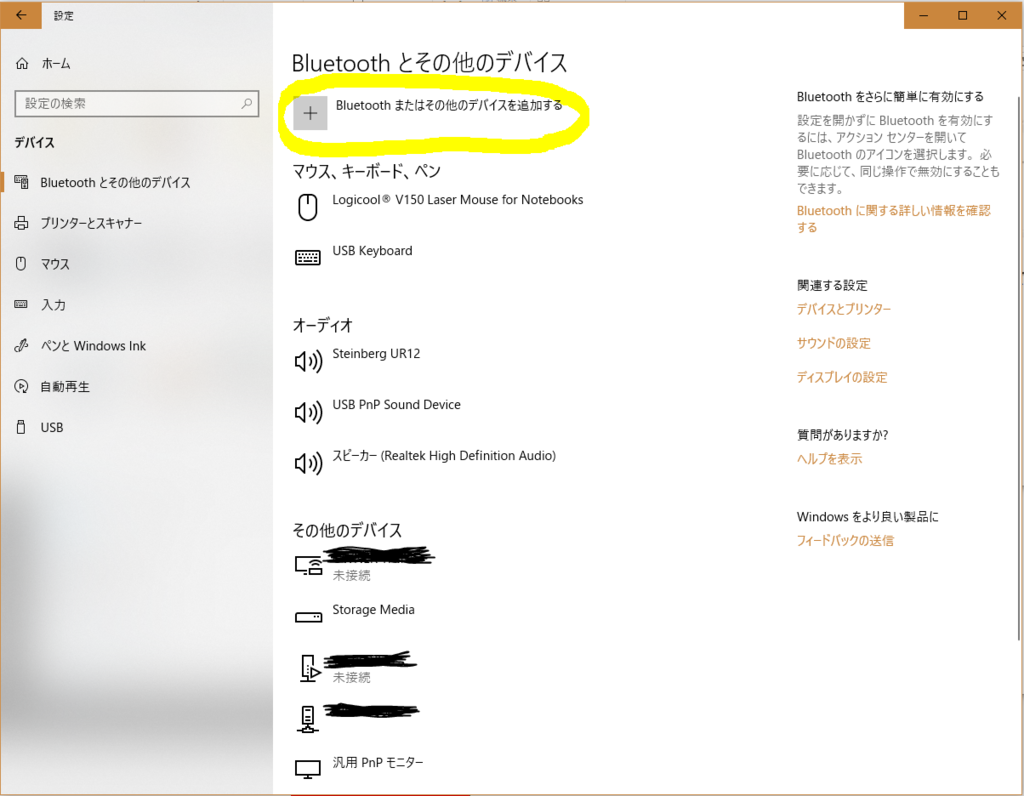
Task: Select the autoplay icon in sidebar
Action: coord(22,387)
